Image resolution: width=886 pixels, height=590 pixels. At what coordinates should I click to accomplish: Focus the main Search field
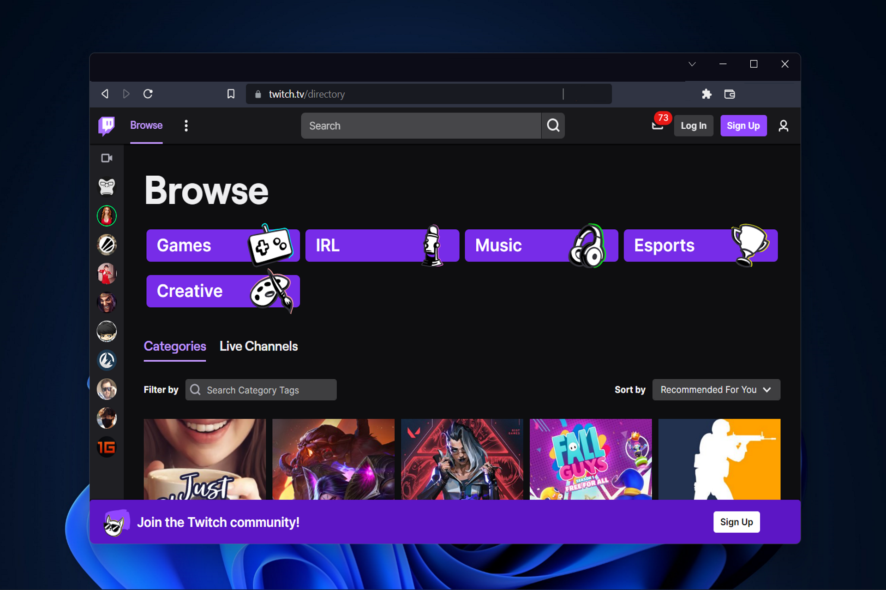421,125
